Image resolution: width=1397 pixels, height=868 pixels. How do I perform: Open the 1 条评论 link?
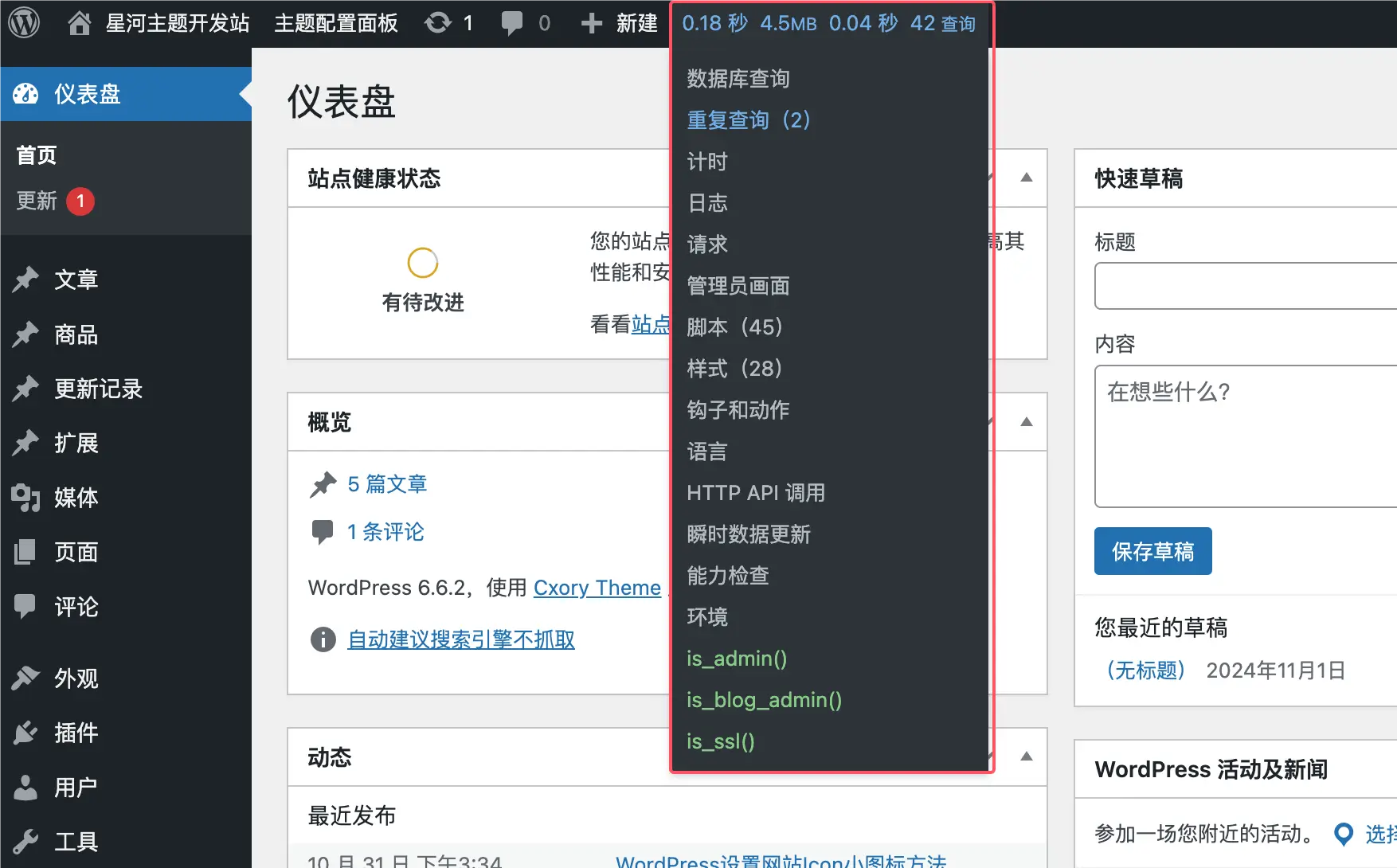tap(385, 532)
